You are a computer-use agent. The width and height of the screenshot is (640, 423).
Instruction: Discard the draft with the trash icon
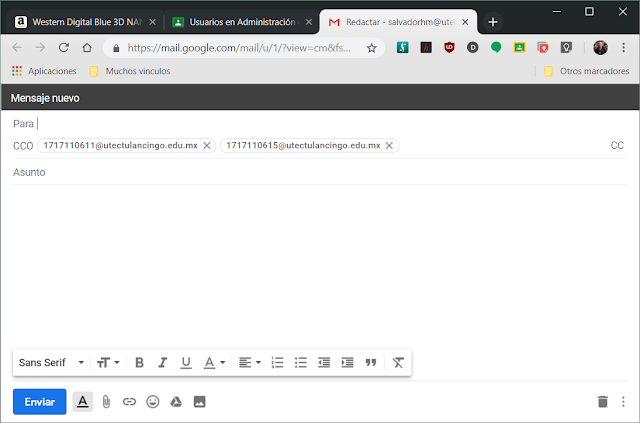pyautogui.click(x=603, y=402)
